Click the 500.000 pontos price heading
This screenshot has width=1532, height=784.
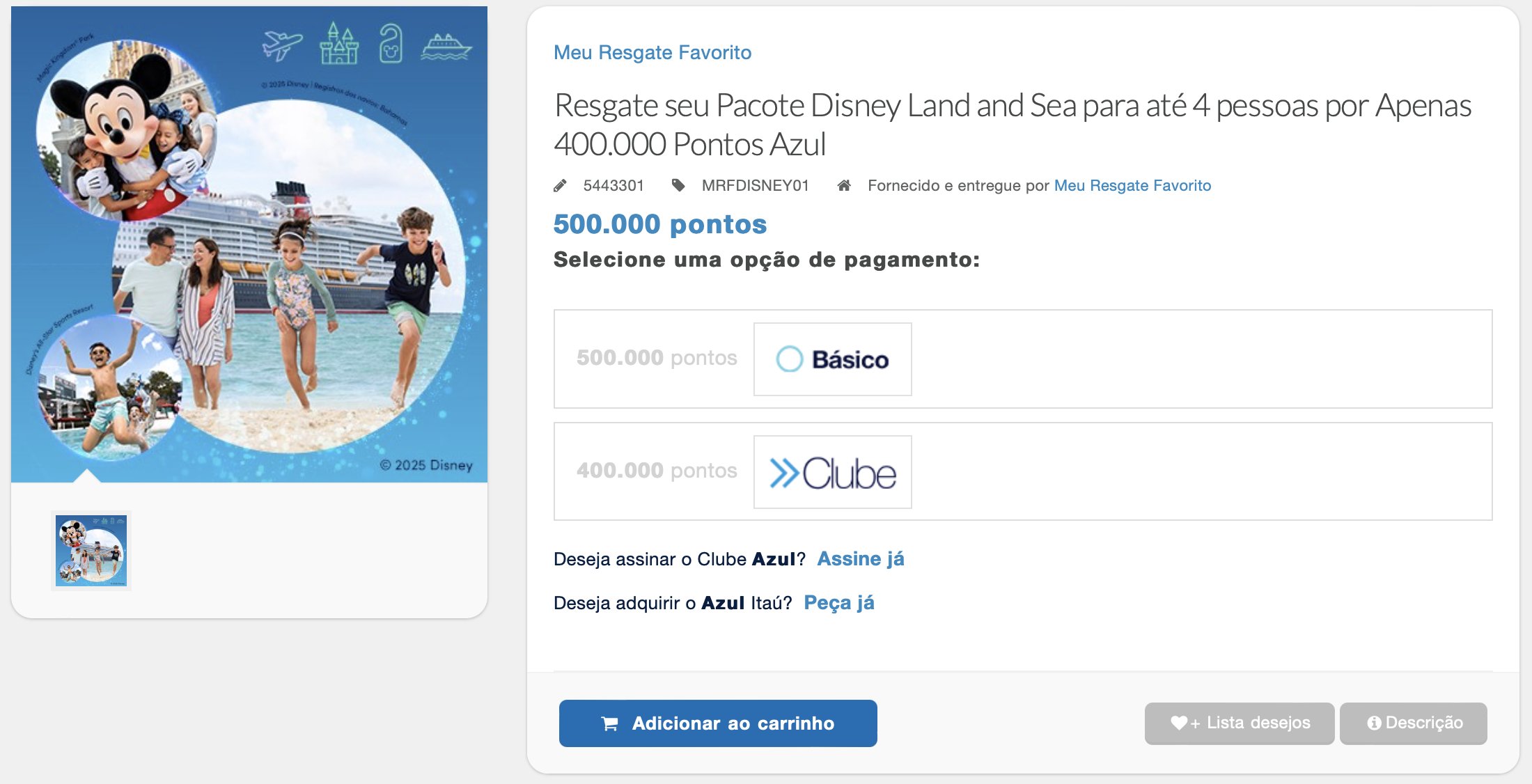pyautogui.click(x=659, y=224)
